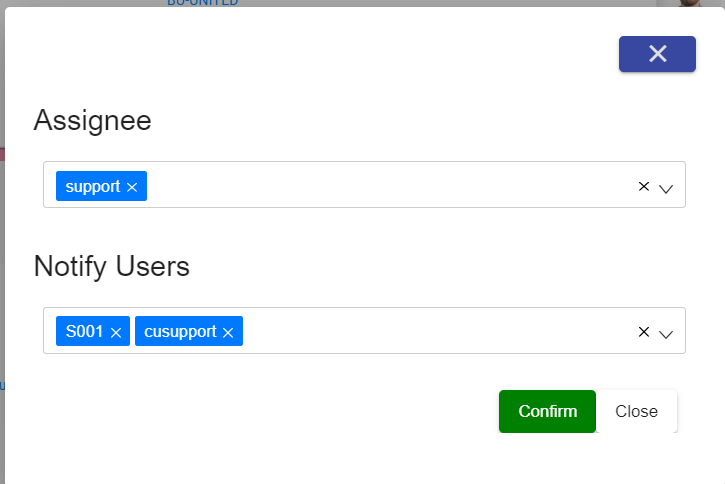This screenshot has height=484, width=725.
Task: Focus the Notify Users select input area
Action: pos(440,332)
